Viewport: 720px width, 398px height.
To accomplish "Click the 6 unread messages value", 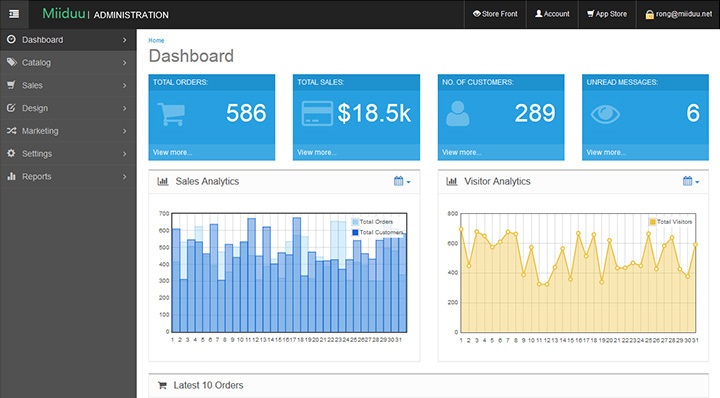I will [x=693, y=113].
